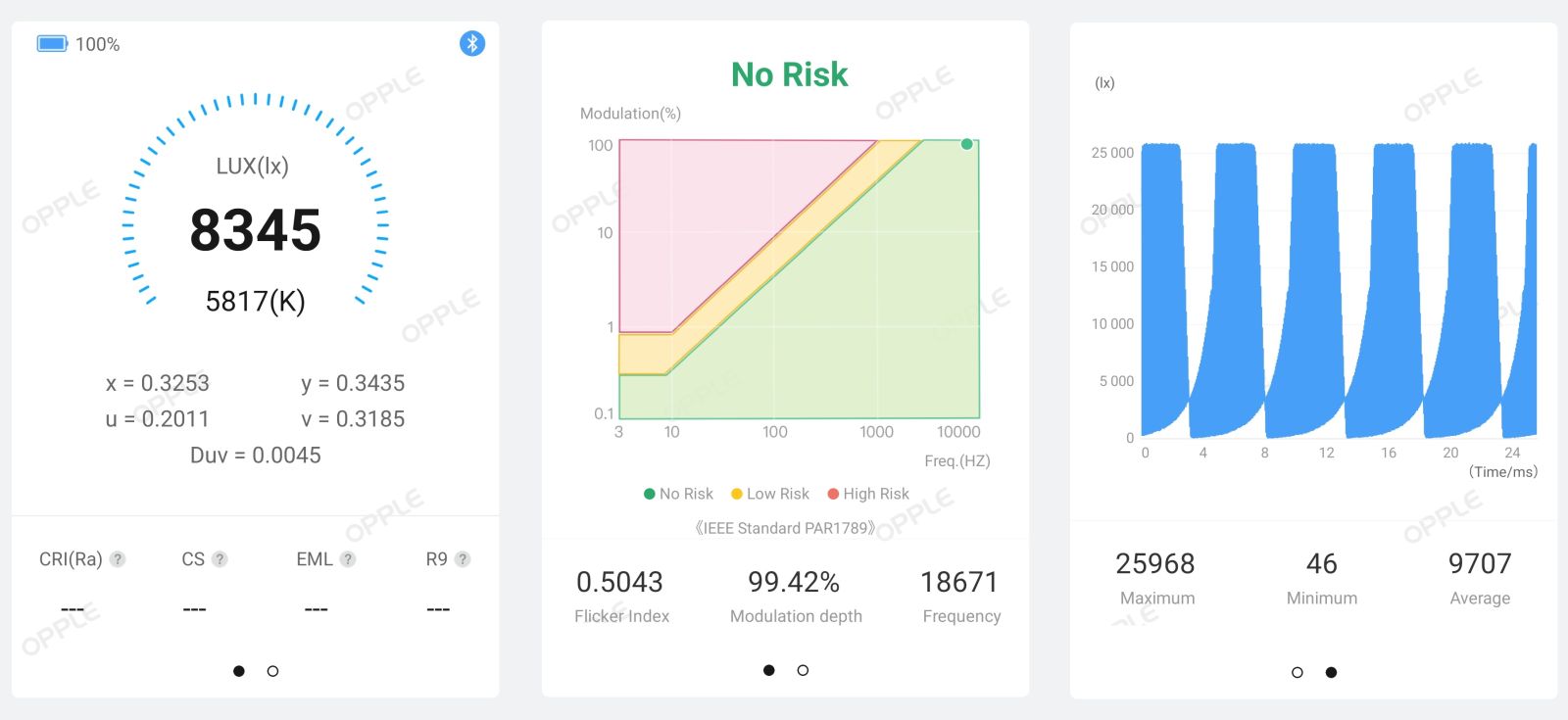
Task: Click the red High Risk legend dot
Action: (833, 494)
